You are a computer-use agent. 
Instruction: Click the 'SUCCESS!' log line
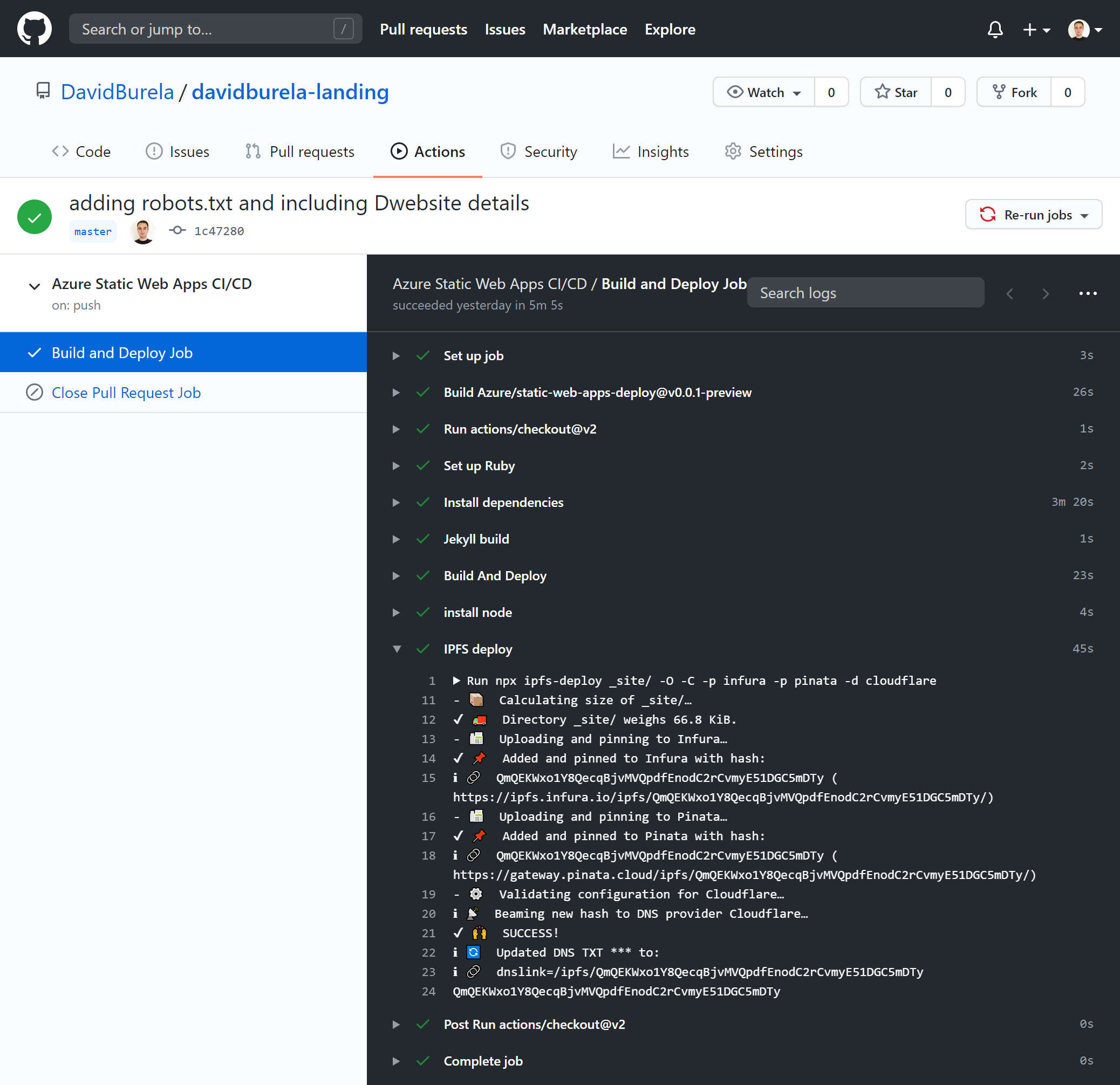click(x=530, y=933)
